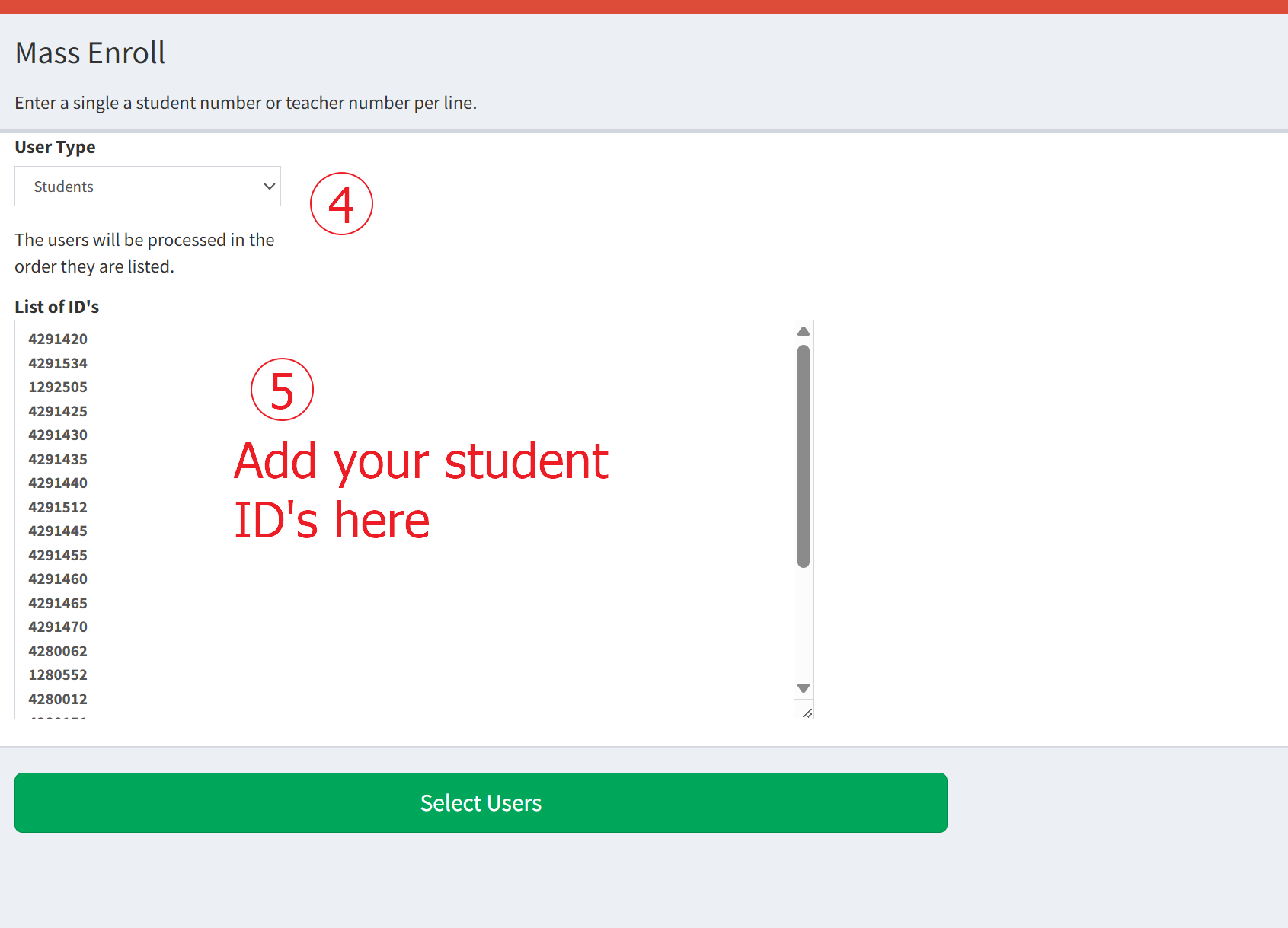The width and height of the screenshot is (1288, 928).
Task: Click the ID 4280012 line
Action: tap(58, 700)
